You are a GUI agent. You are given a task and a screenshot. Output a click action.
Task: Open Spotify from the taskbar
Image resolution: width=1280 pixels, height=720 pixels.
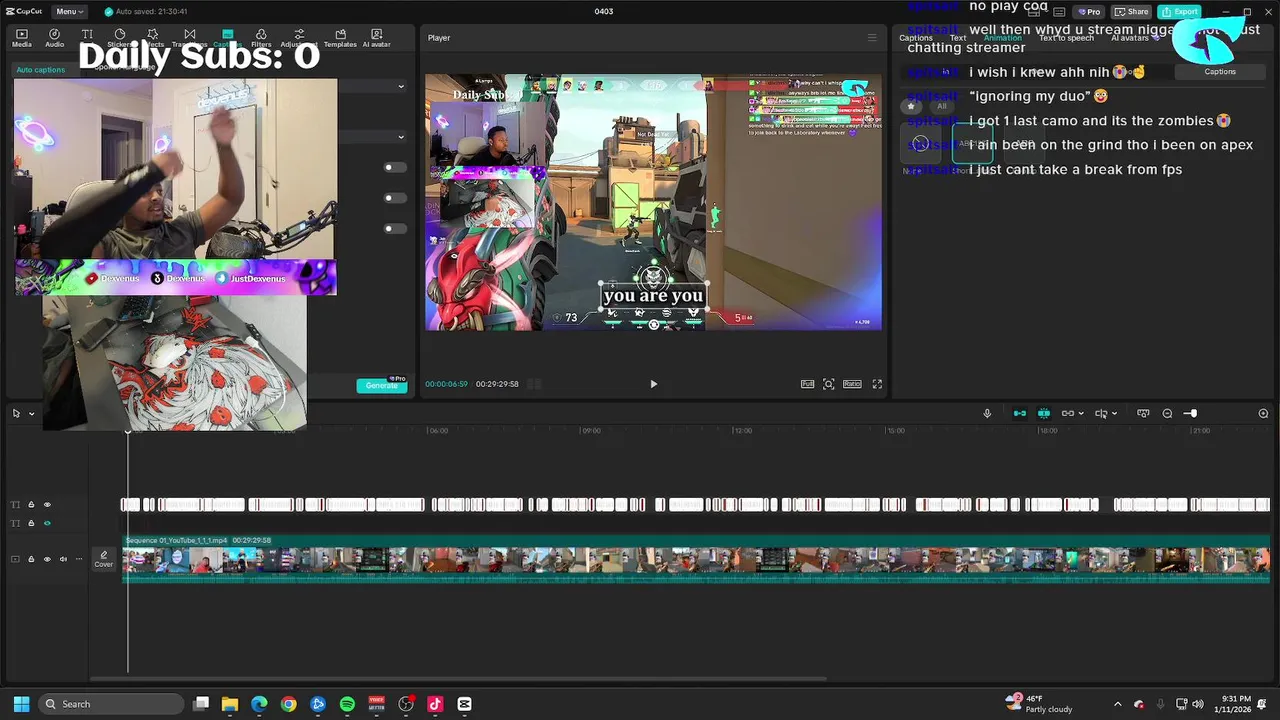point(347,704)
